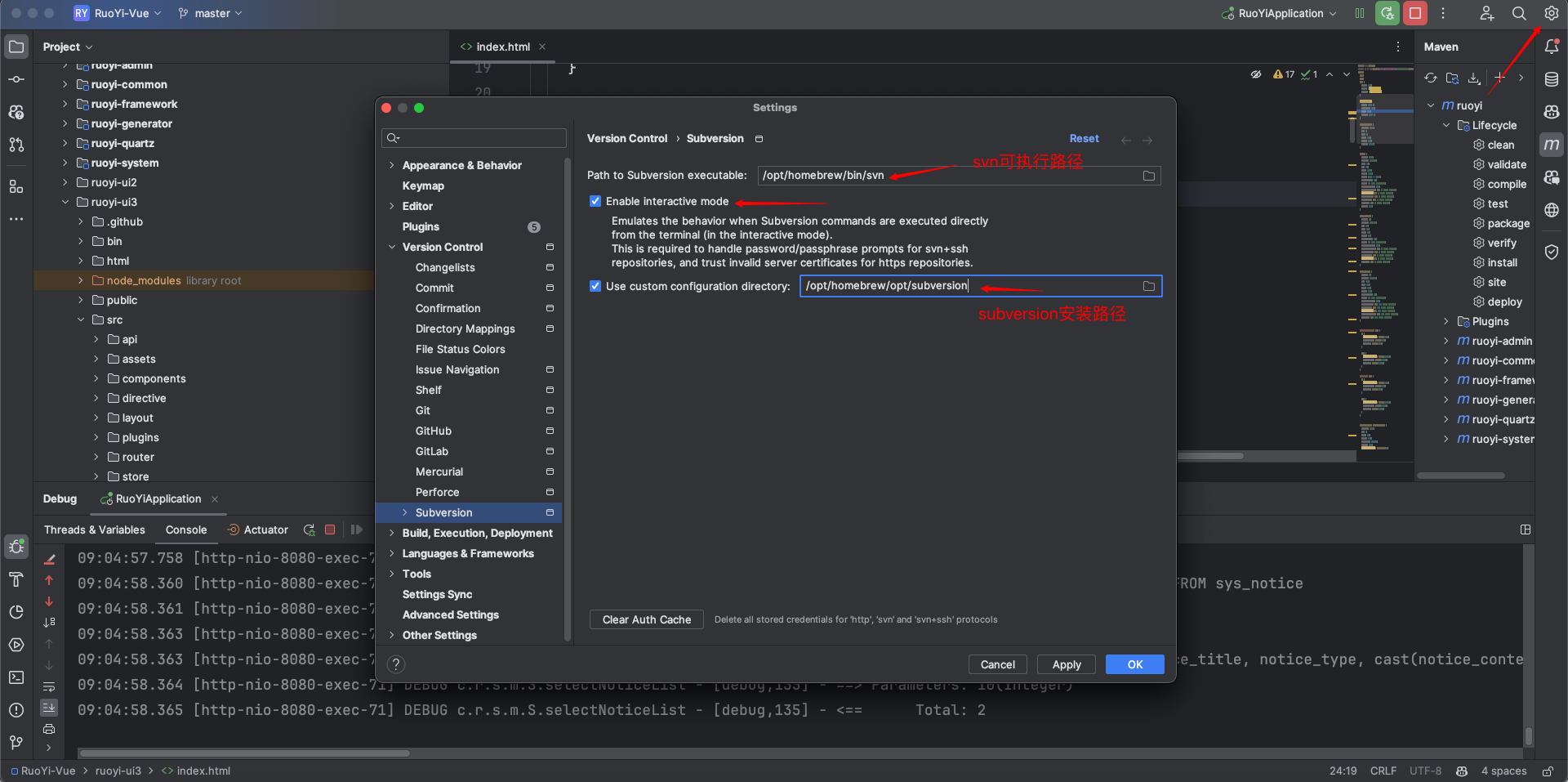Expand the Appearance & Behavior section
This screenshot has height=782, width=1568.
[x=392, y=165]
